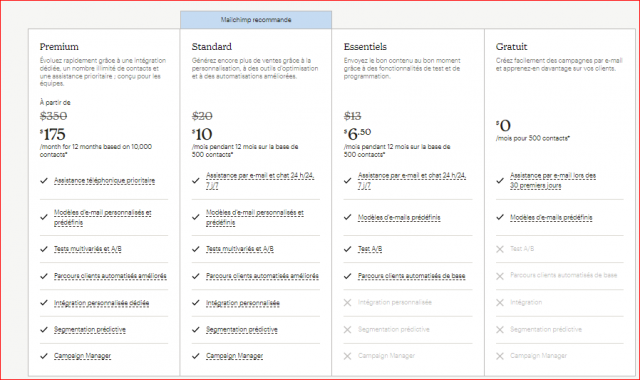Click X icon beside Gratuit 'Segmentation prédictive'

coord(500,329)
